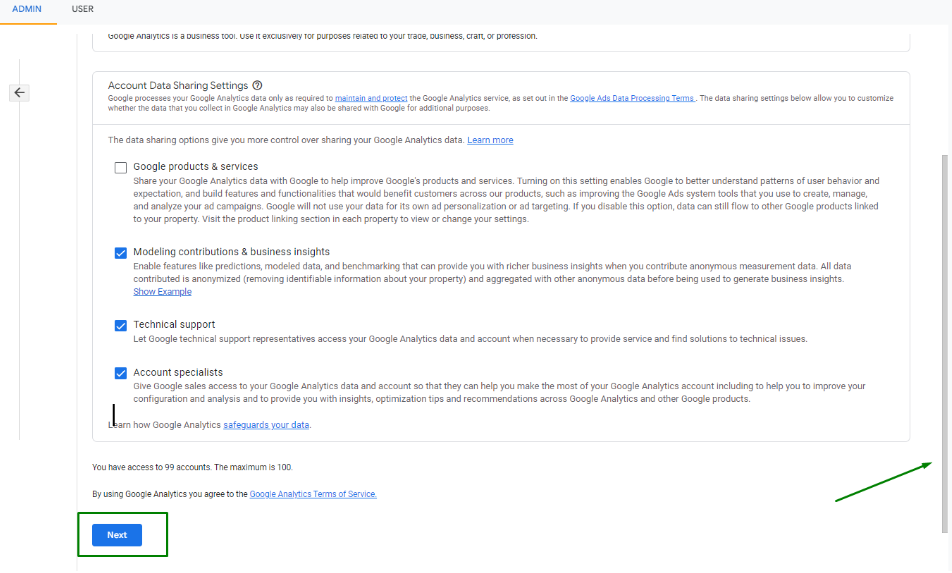
Task: Click the Account specialists label text
Action: (x=178, y=372)
